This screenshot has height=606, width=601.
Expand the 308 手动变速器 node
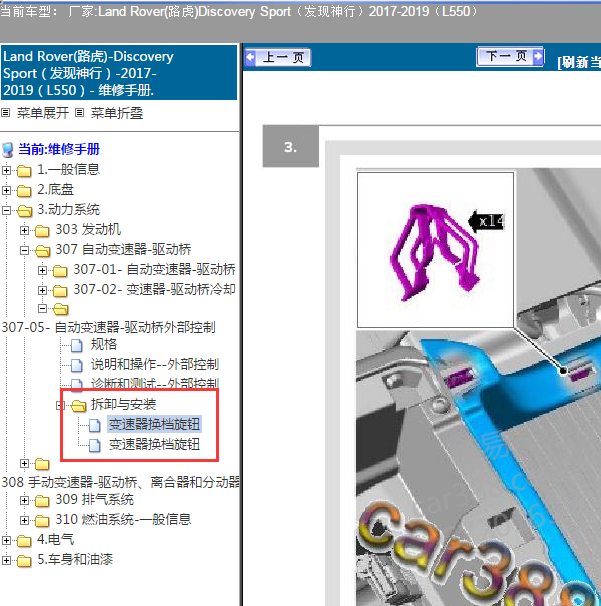pos(24,463)
